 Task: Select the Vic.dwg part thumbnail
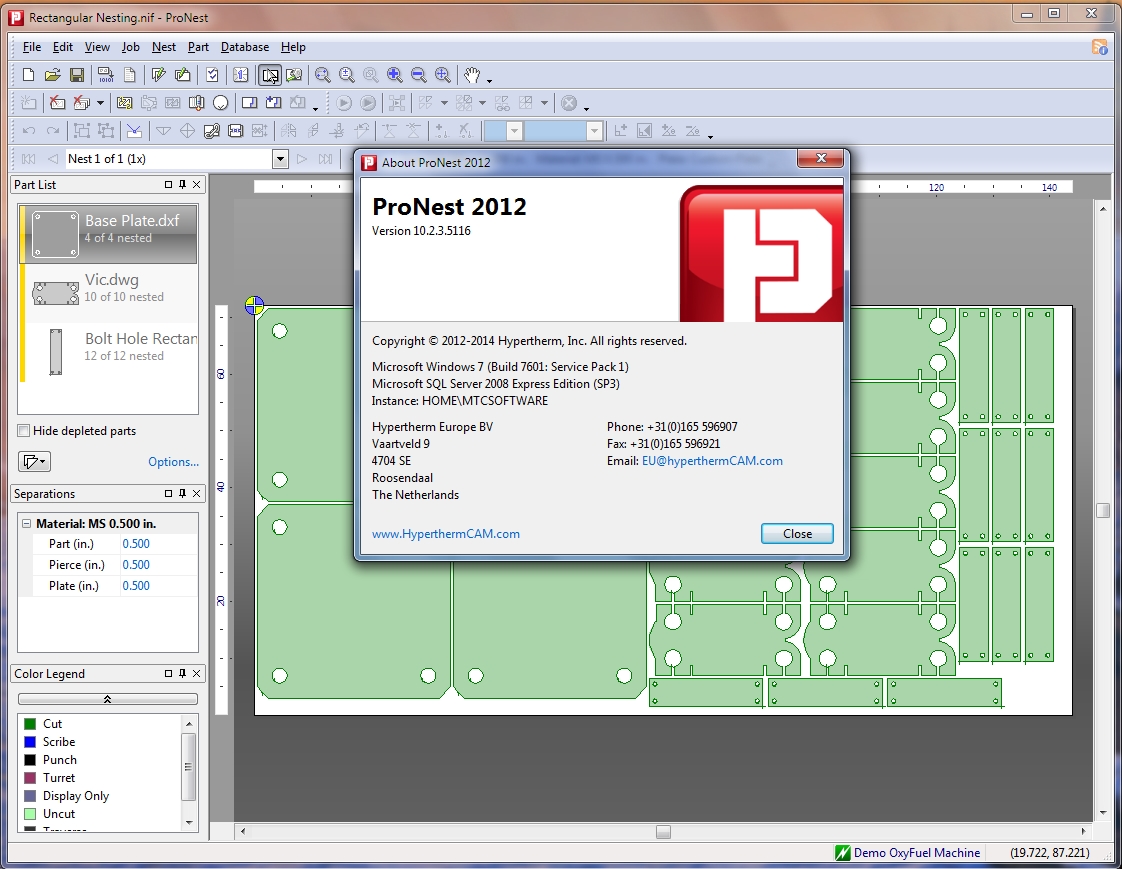point(56,292)
